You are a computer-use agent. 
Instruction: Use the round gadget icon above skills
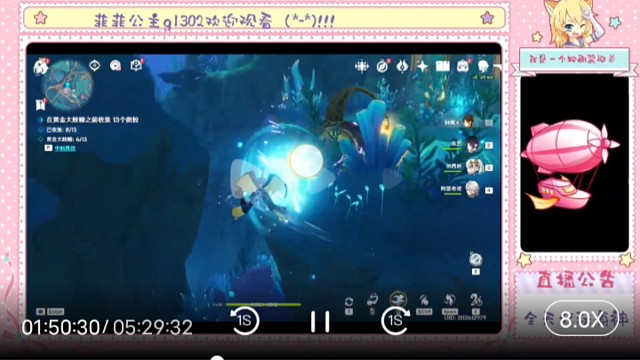pyautogui.click(x=476, y=259)
